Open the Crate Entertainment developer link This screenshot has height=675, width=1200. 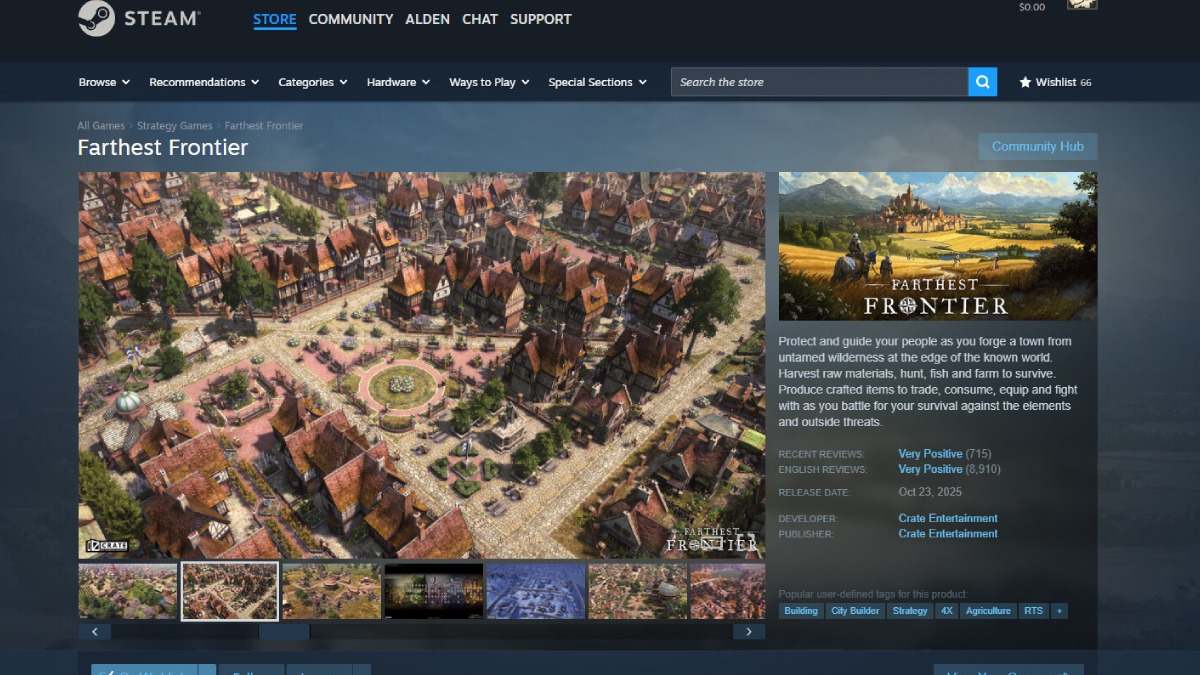[947, 518]
